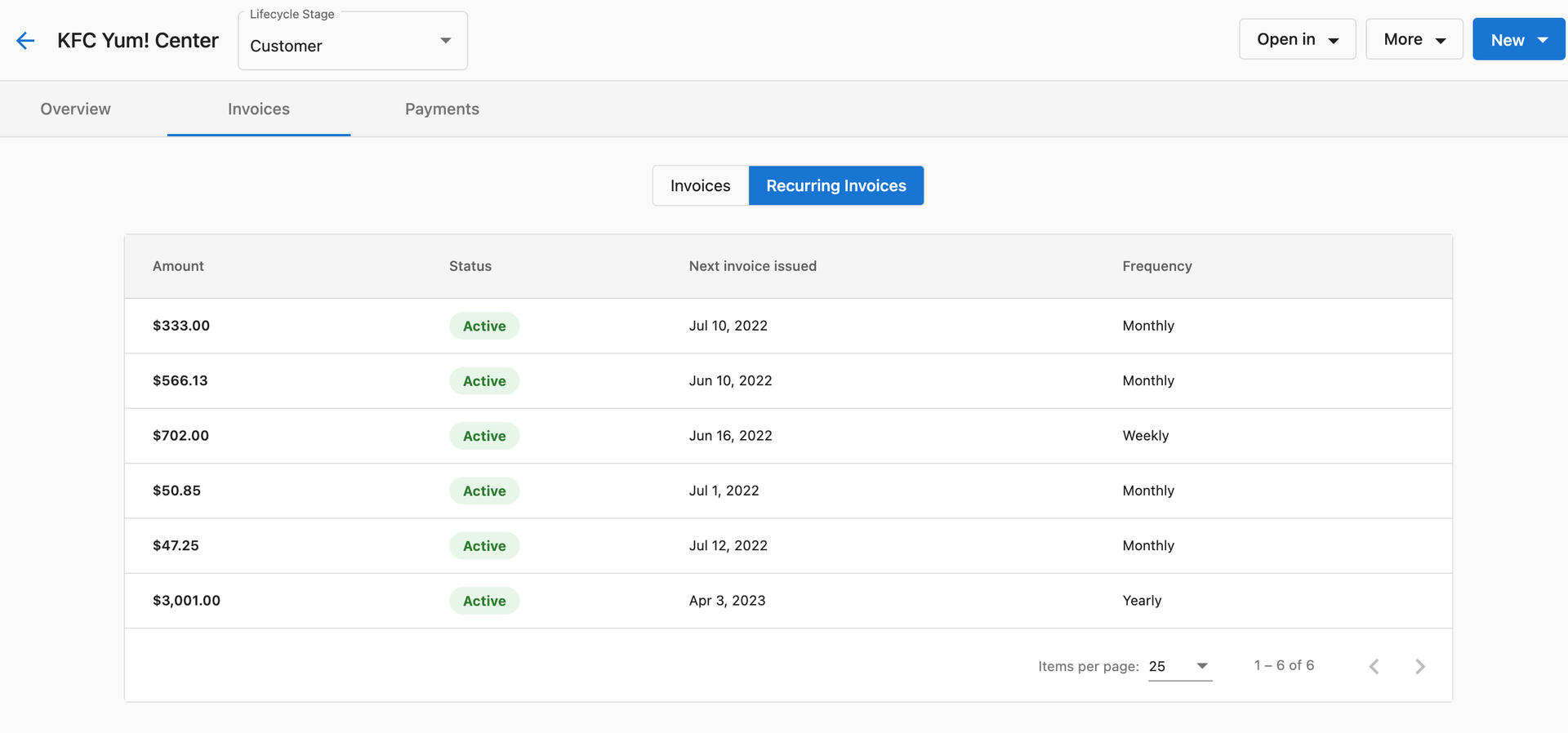Click Monthly in the $333.00 row

coord(1148,326)
